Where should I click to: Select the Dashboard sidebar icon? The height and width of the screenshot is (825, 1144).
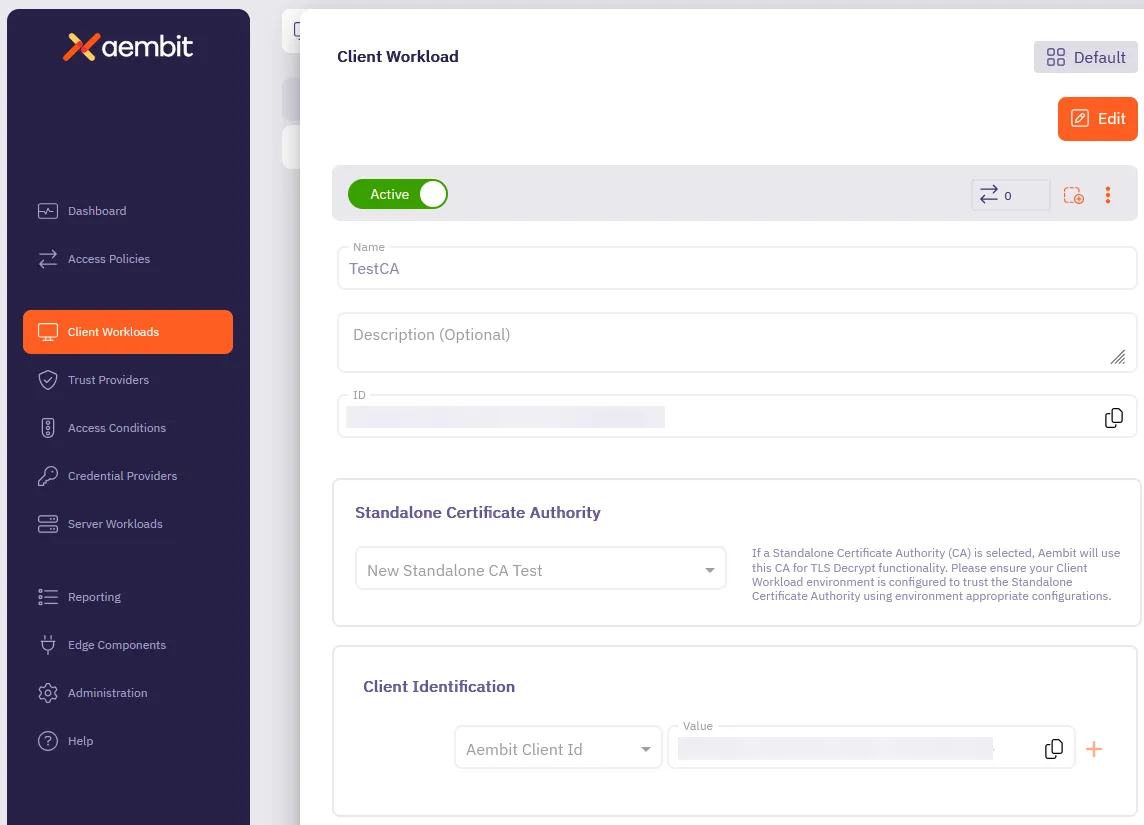click(47, 211)
